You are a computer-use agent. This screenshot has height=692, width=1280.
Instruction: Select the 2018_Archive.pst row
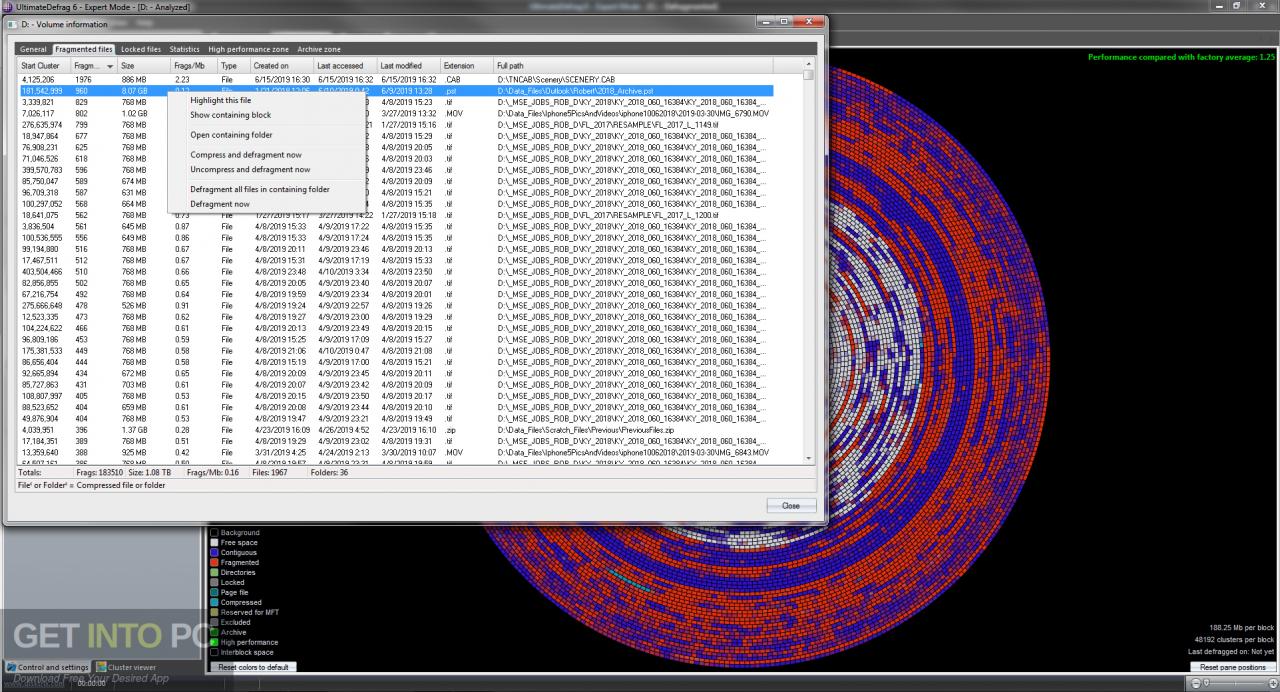click(395, 90)
